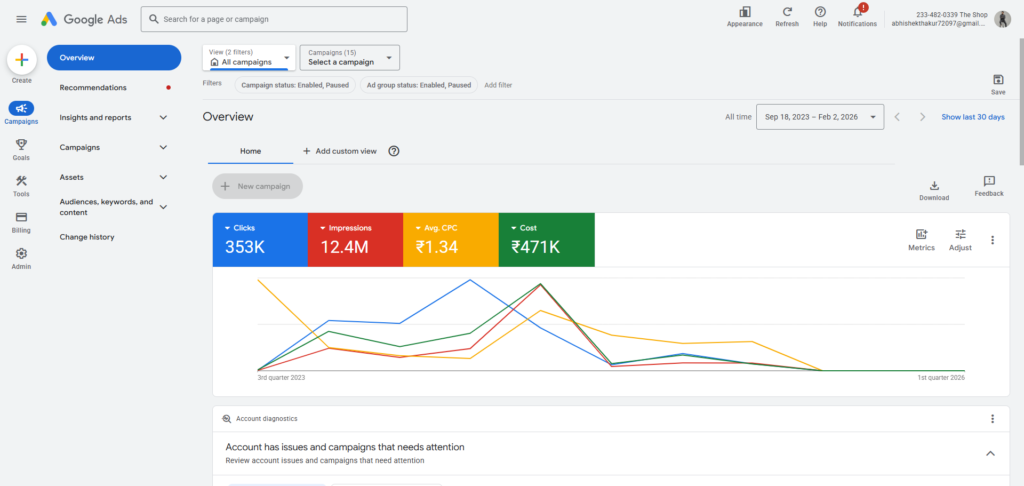
Task: Open Goals in the left sidebar
Action: pyautogui.click(x=21, y=148)
